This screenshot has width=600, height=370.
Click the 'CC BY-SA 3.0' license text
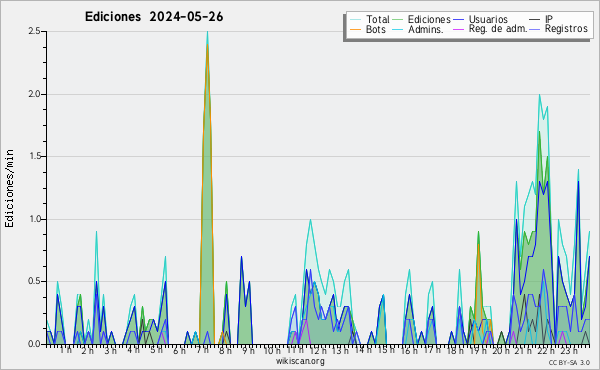[569, 362]
